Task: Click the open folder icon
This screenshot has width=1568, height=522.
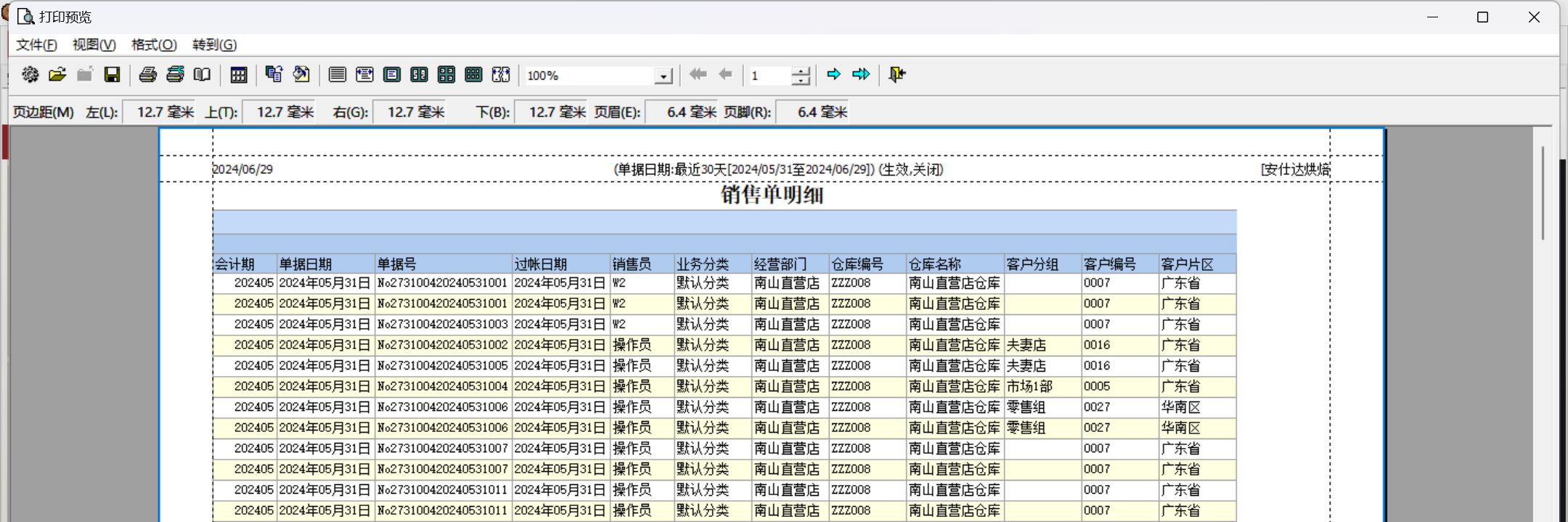Action: [x=57, y=75]
